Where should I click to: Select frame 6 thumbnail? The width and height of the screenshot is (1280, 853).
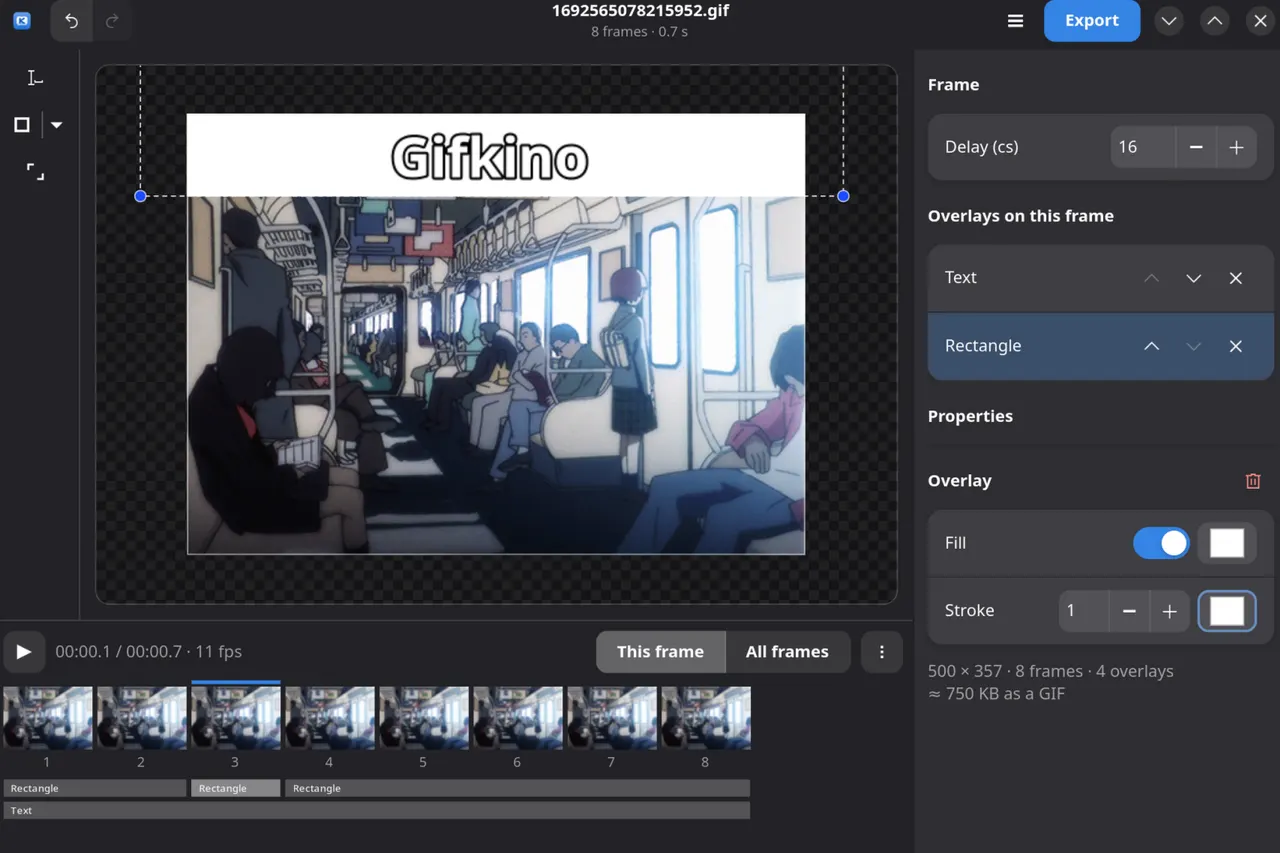tap(517, 717)
